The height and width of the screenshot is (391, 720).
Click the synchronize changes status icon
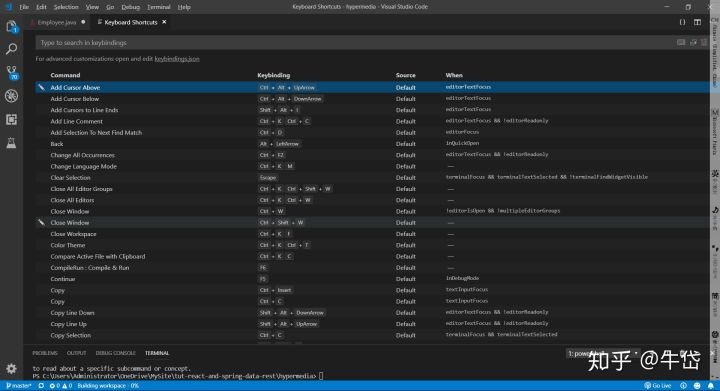41,386
